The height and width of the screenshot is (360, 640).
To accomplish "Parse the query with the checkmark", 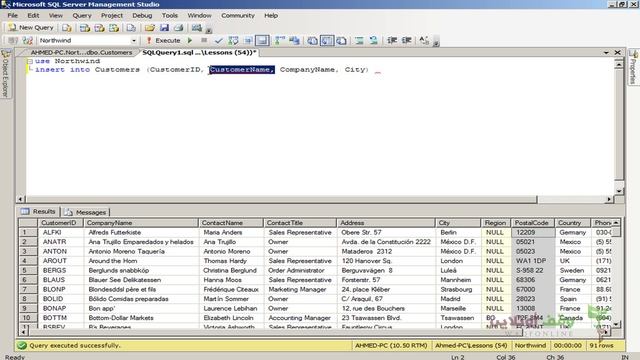I will (218, 40).
